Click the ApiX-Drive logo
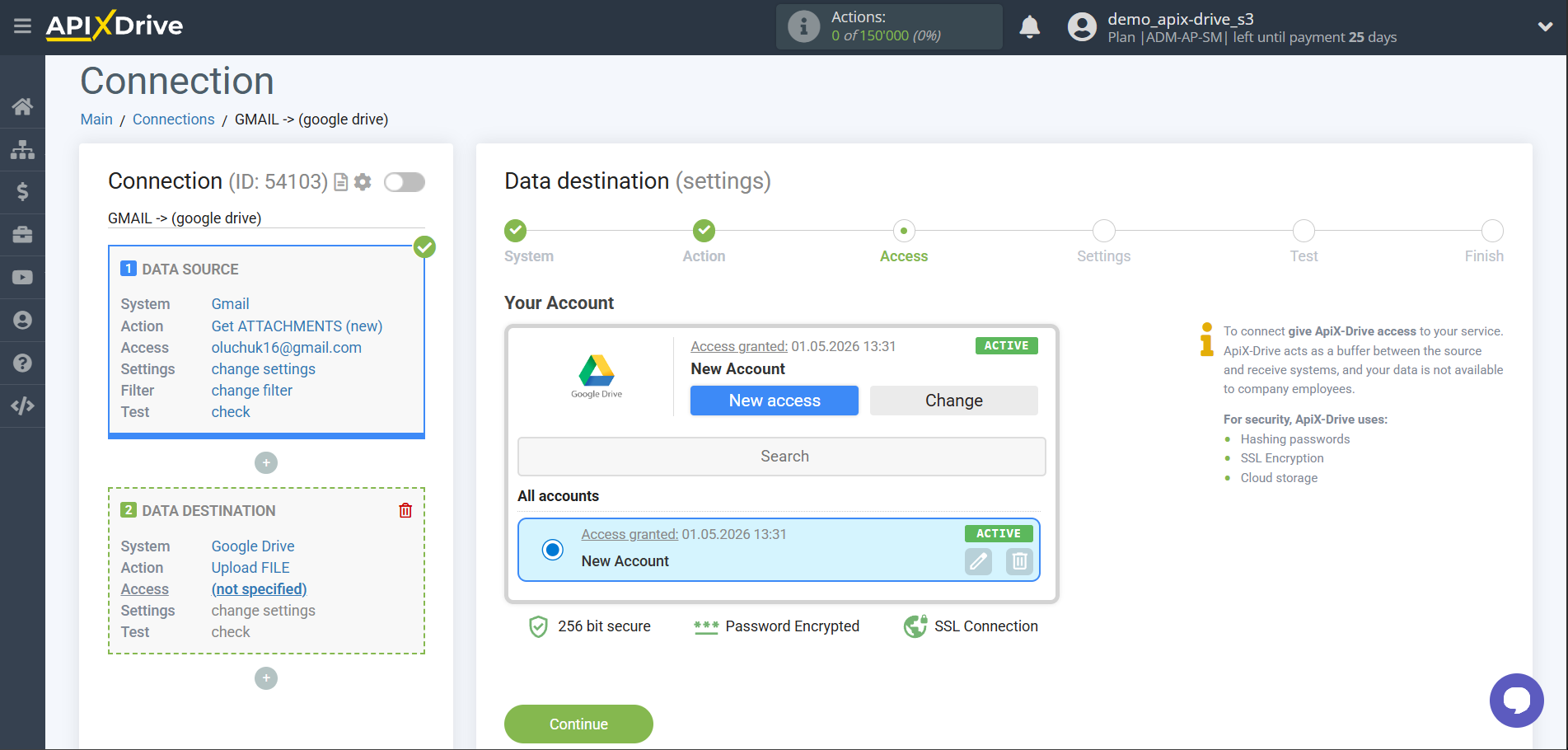Image resolution: width=1568 pixels, height=750 pixels. click(115, 26)
